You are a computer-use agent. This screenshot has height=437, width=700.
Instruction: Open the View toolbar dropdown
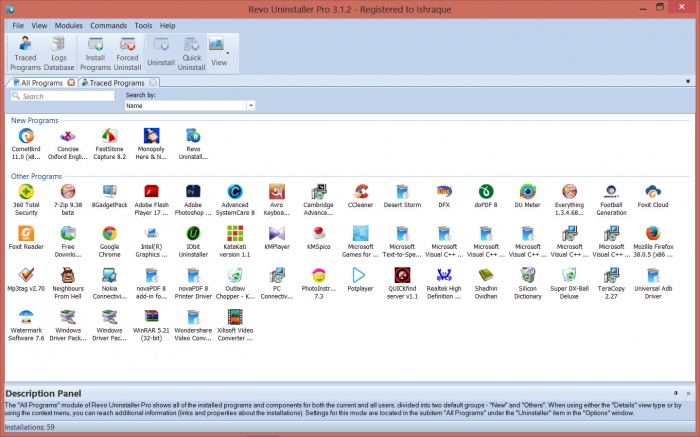[x=219, y=52]
